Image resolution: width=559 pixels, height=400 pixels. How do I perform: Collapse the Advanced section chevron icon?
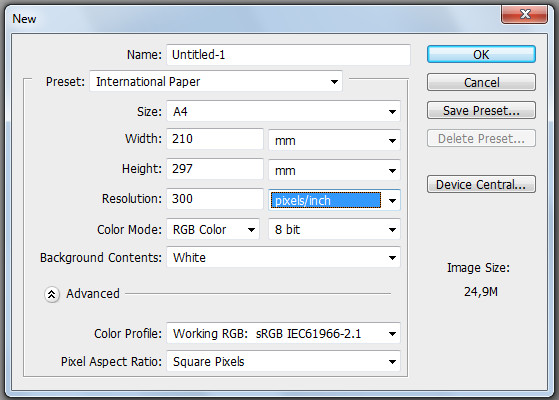pyautogui.click(x=52, y=294)
